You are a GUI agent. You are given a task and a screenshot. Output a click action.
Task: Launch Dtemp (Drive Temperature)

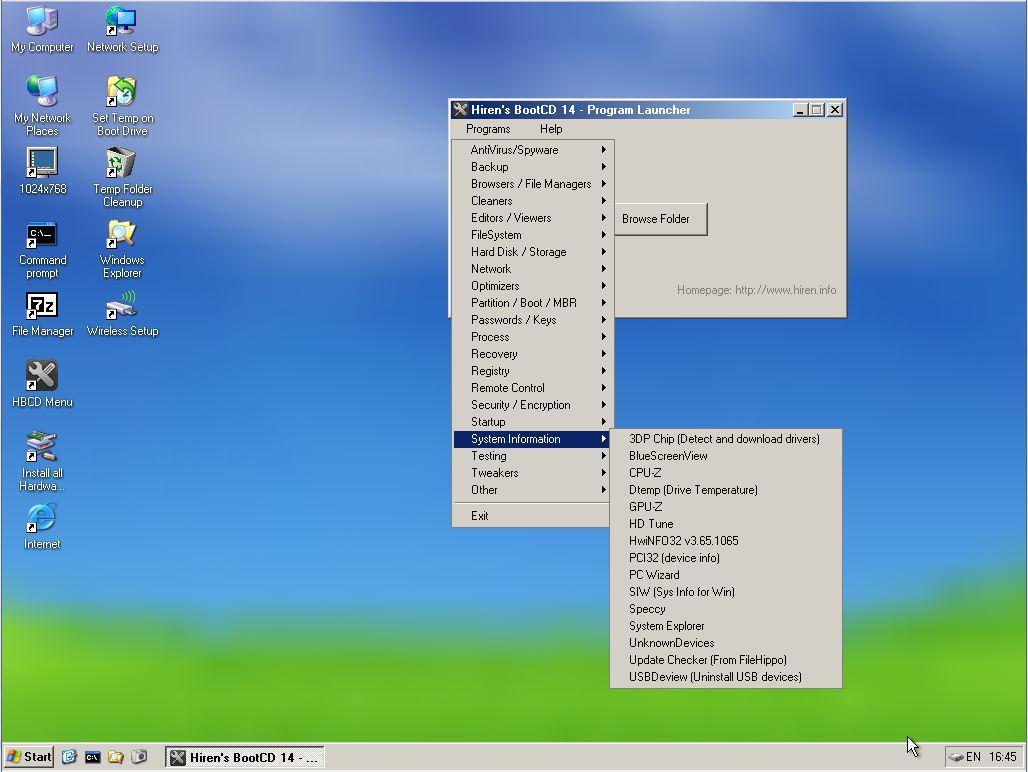click(x=726, y=491)
